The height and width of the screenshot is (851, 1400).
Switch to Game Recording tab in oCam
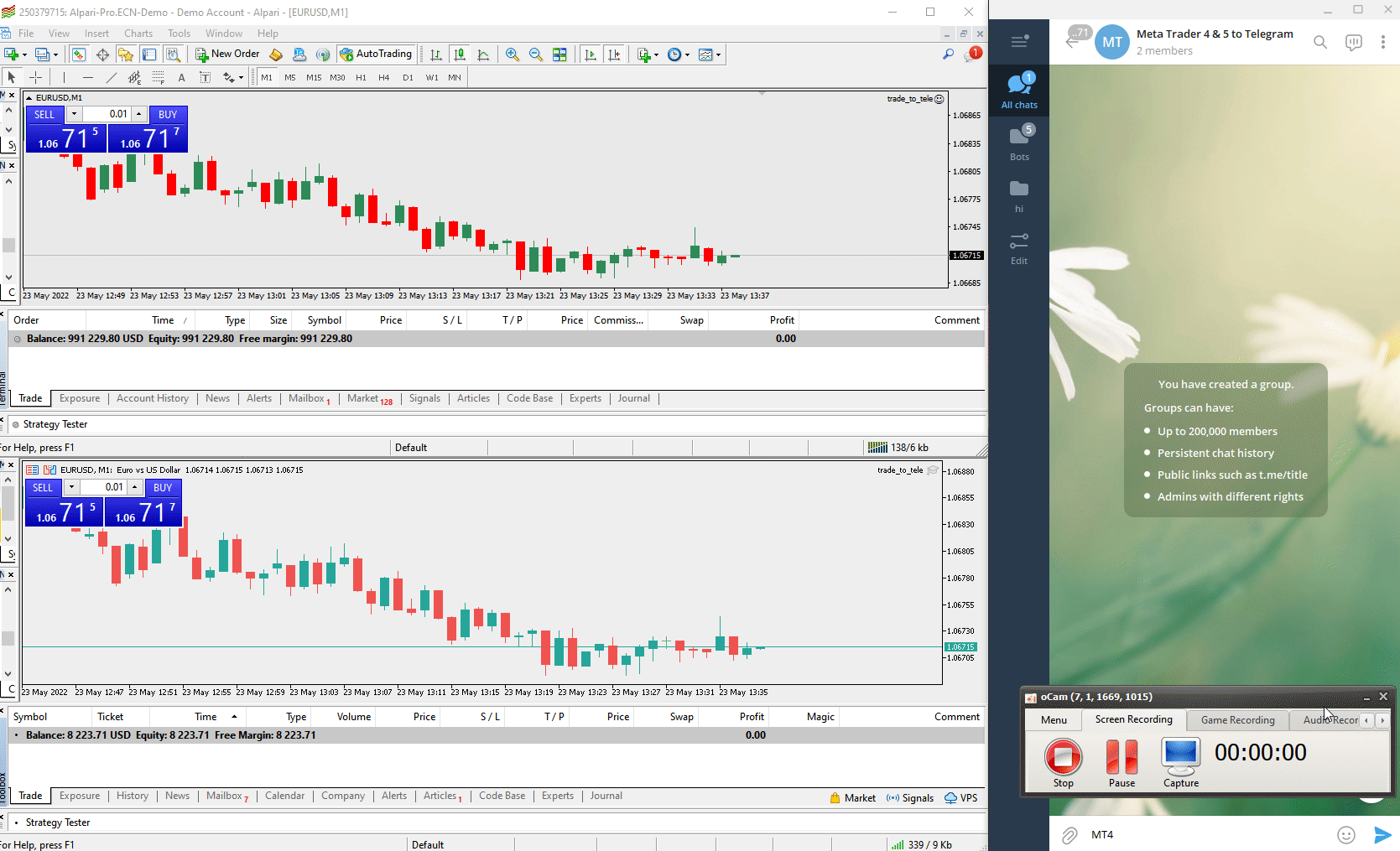coord(1237,719)
